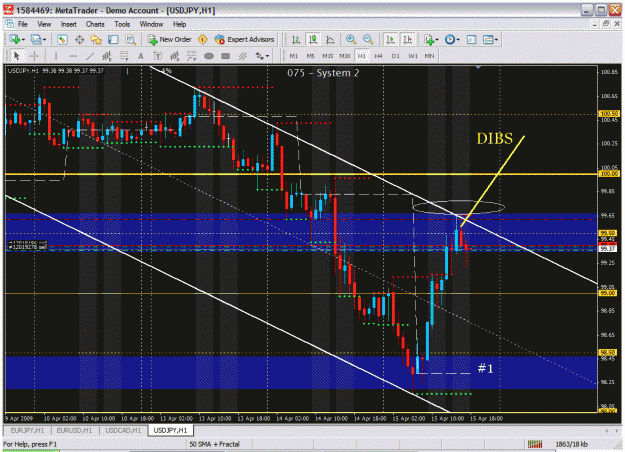Viewport: 625px width, 452px height.
Task: Expand the Periods clock dropdown arrow
Action: [458, 39]
